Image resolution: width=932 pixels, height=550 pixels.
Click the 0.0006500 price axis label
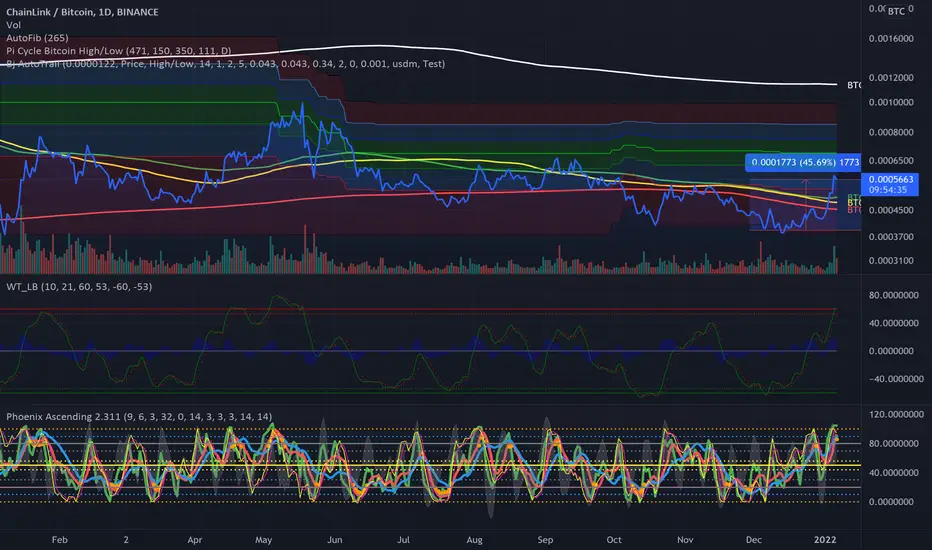(891, 161)
